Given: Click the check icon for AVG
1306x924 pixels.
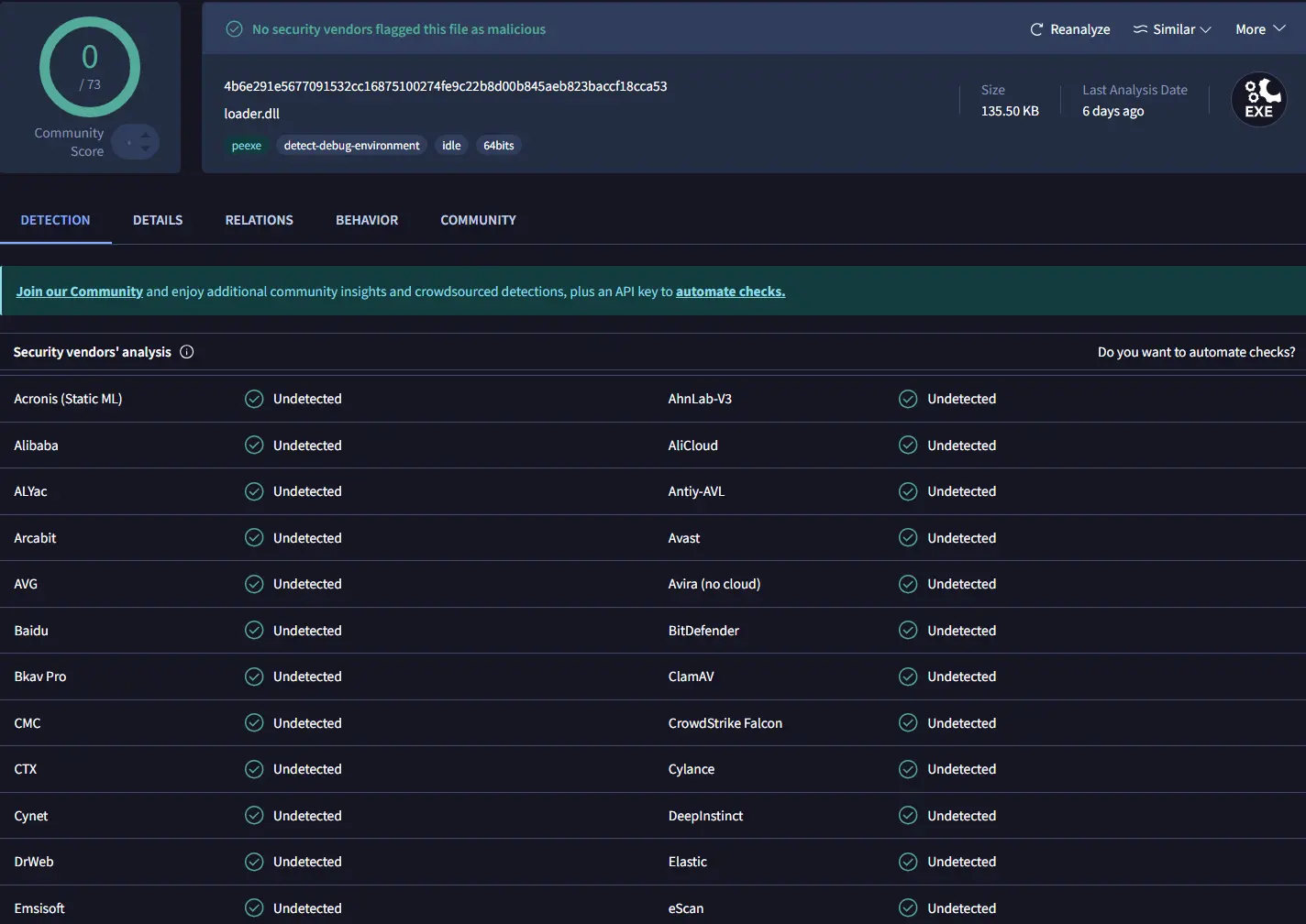Looking at the screenshot, I should [254, 584].
